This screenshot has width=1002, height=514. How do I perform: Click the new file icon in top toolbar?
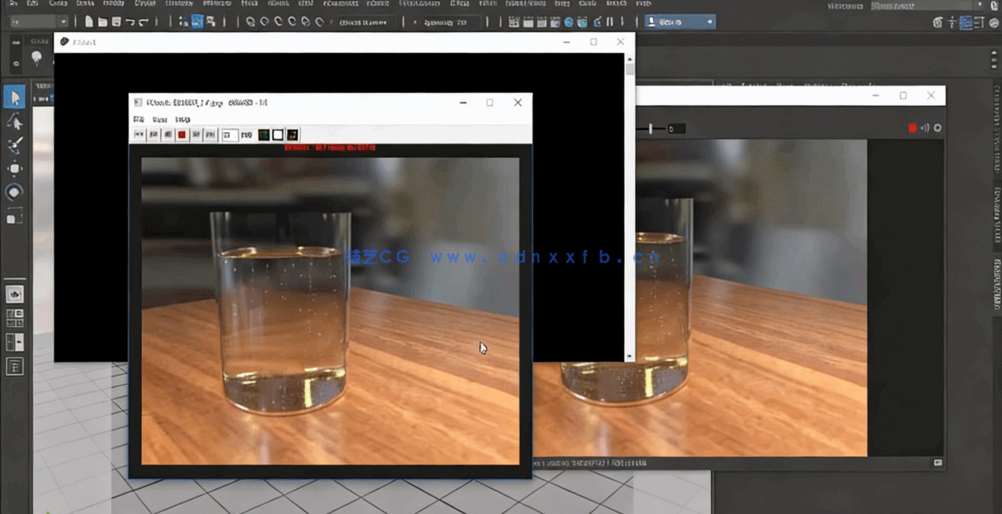pos(89,21)
